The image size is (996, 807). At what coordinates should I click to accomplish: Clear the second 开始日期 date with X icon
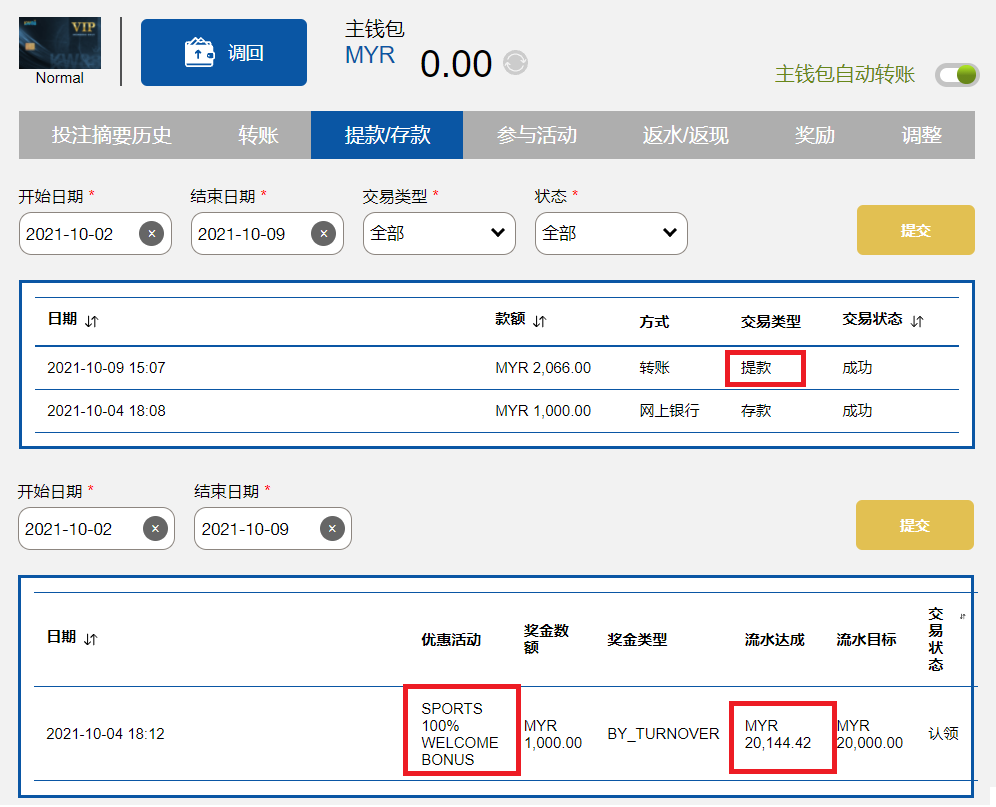tap(154, 529)
